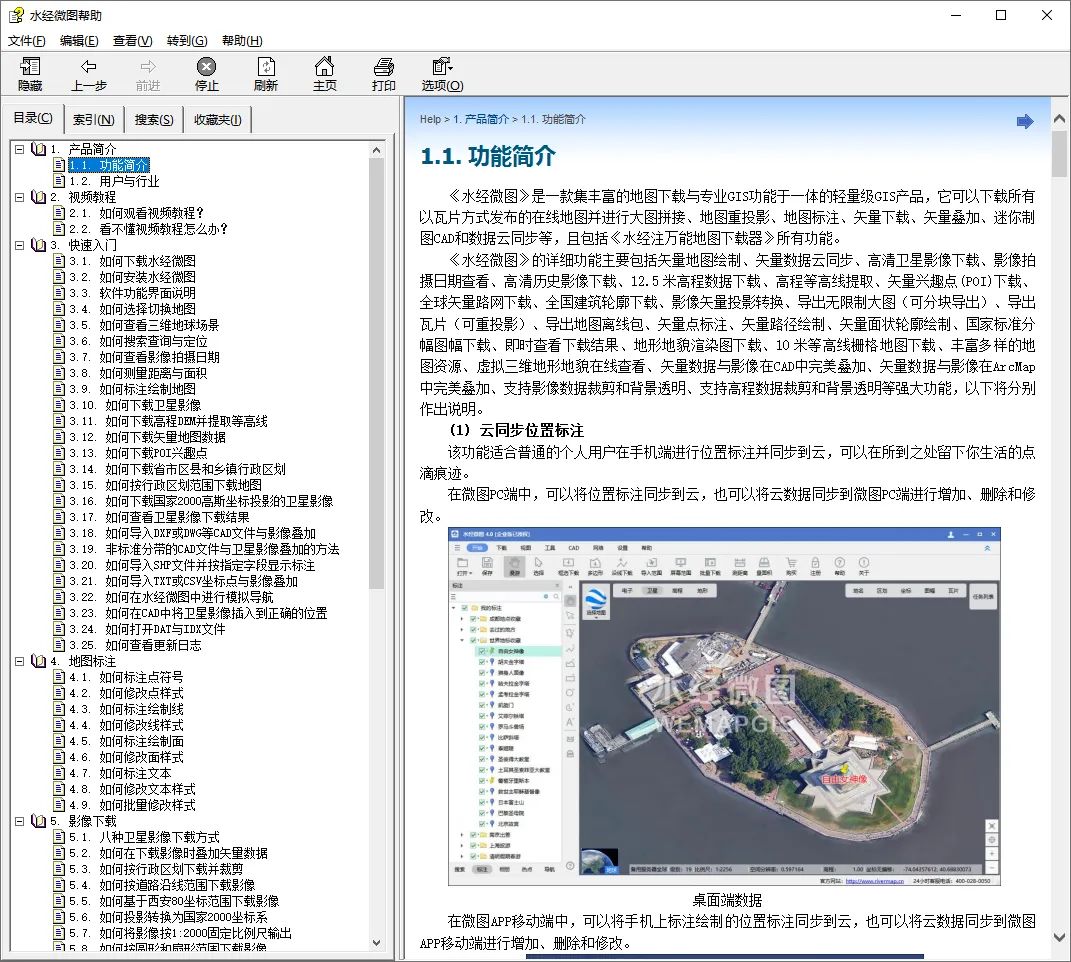Click the Help breadcrumb link
The height and width of the screenshot is (962, 1071).
click(430, 119)
